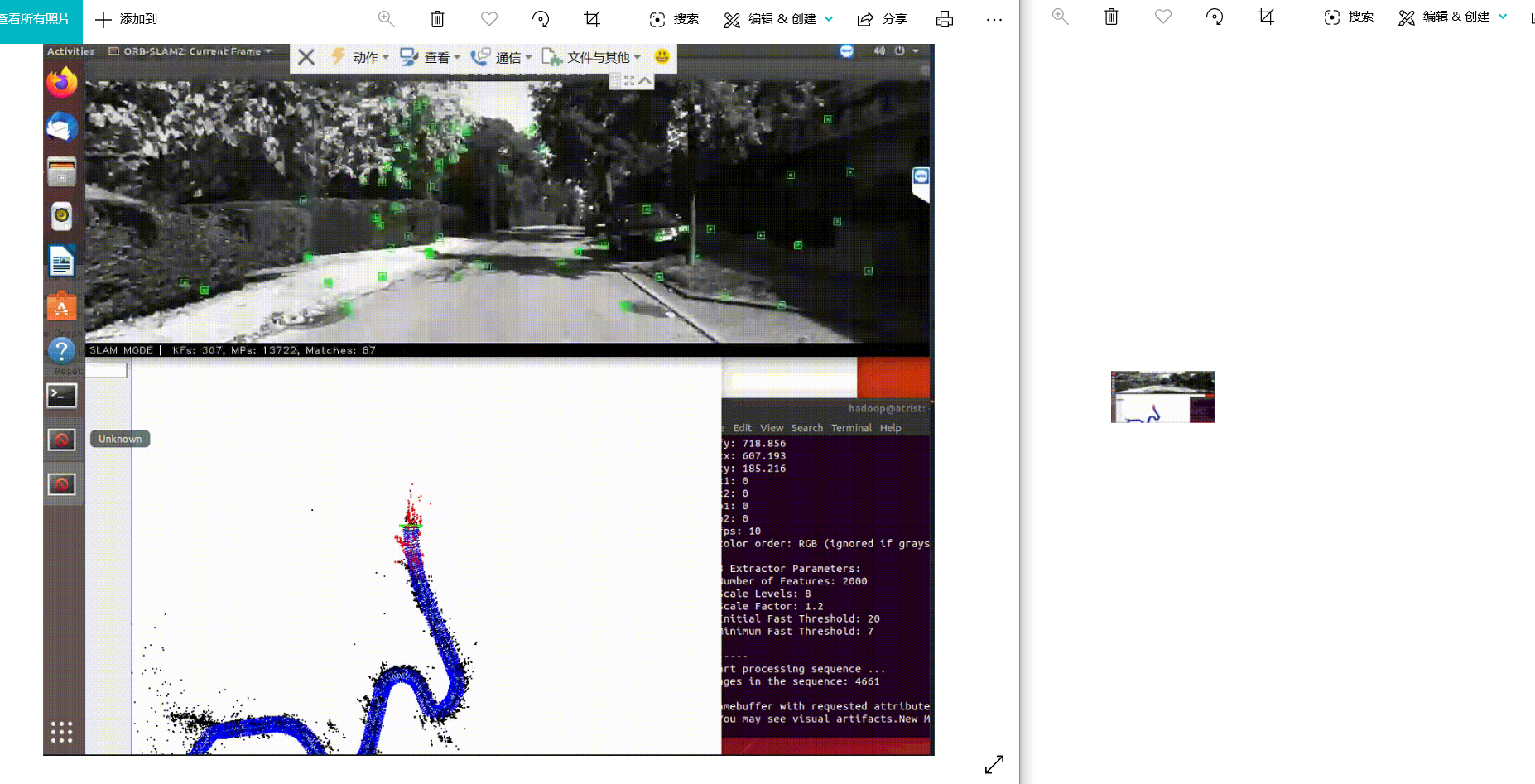Screen dimensions: 1535x784
Task: Open the 查看 dropdown in TeamViewer toolbar
Action: (430, 57)
